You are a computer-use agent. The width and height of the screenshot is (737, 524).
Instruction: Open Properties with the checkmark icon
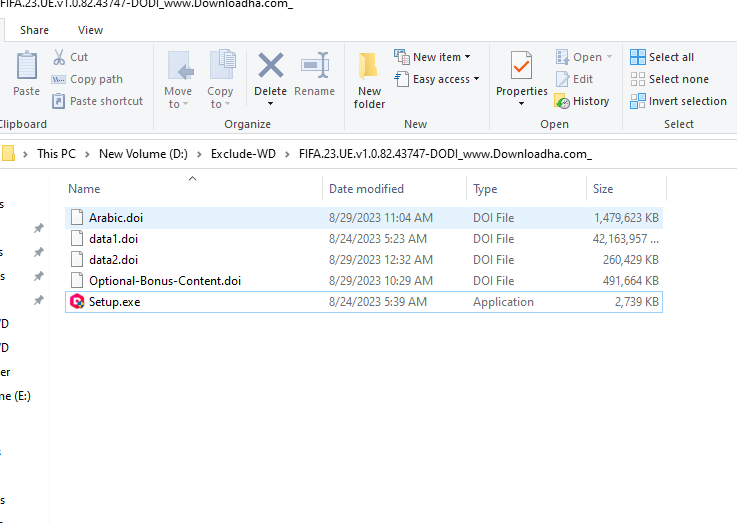[521, 65]
